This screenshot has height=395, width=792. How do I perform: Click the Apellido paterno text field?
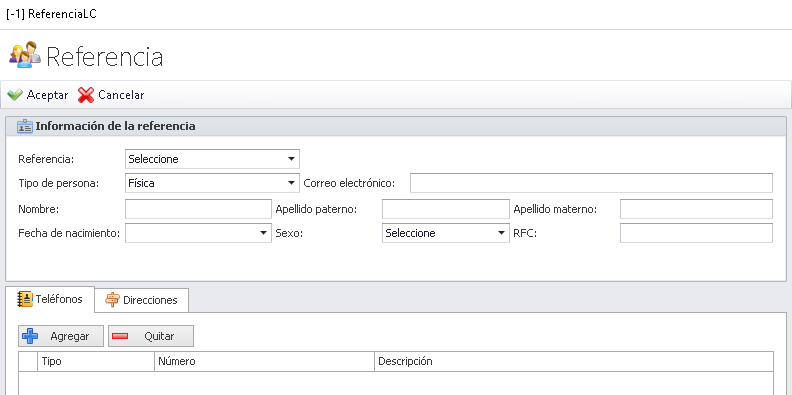446,209
